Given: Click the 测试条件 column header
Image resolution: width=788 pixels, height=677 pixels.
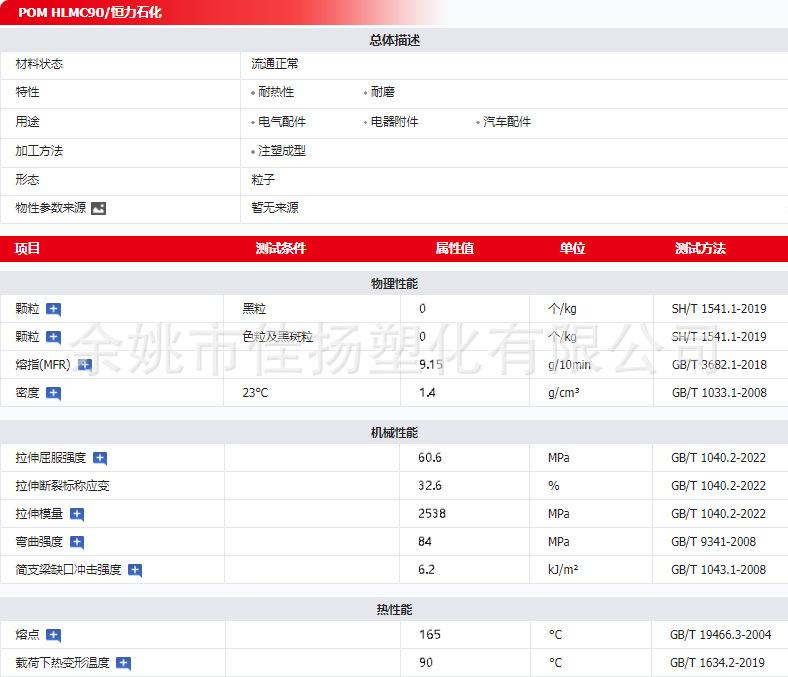Looking at the screenshot, I should (280, 248).
